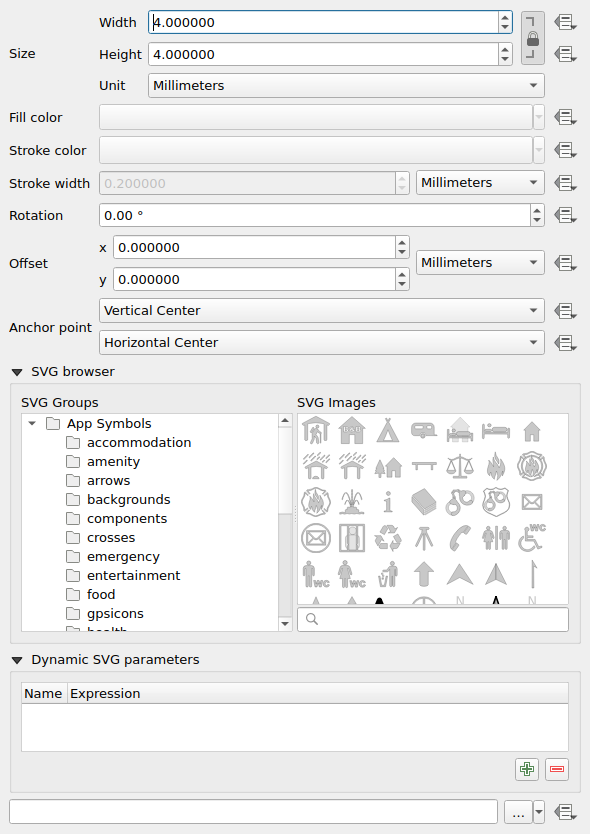Image resolution: width=590 pixels, height=834 pixels.
Task: Check the emergency group checkbox
Action: 73,556
